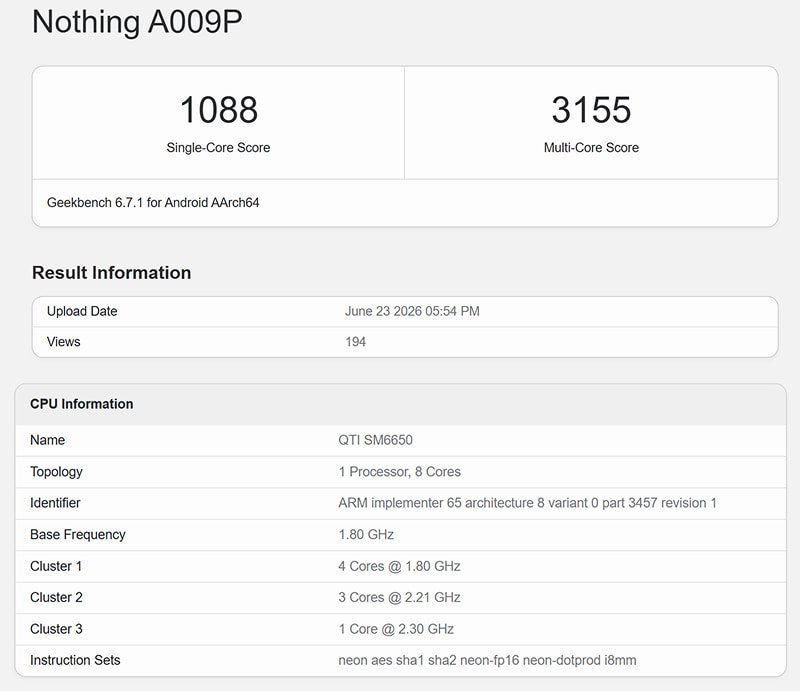The height and width of the screenshot is (691, 800).
Task: Select the views count 194
Action: [x=356, y=342]
